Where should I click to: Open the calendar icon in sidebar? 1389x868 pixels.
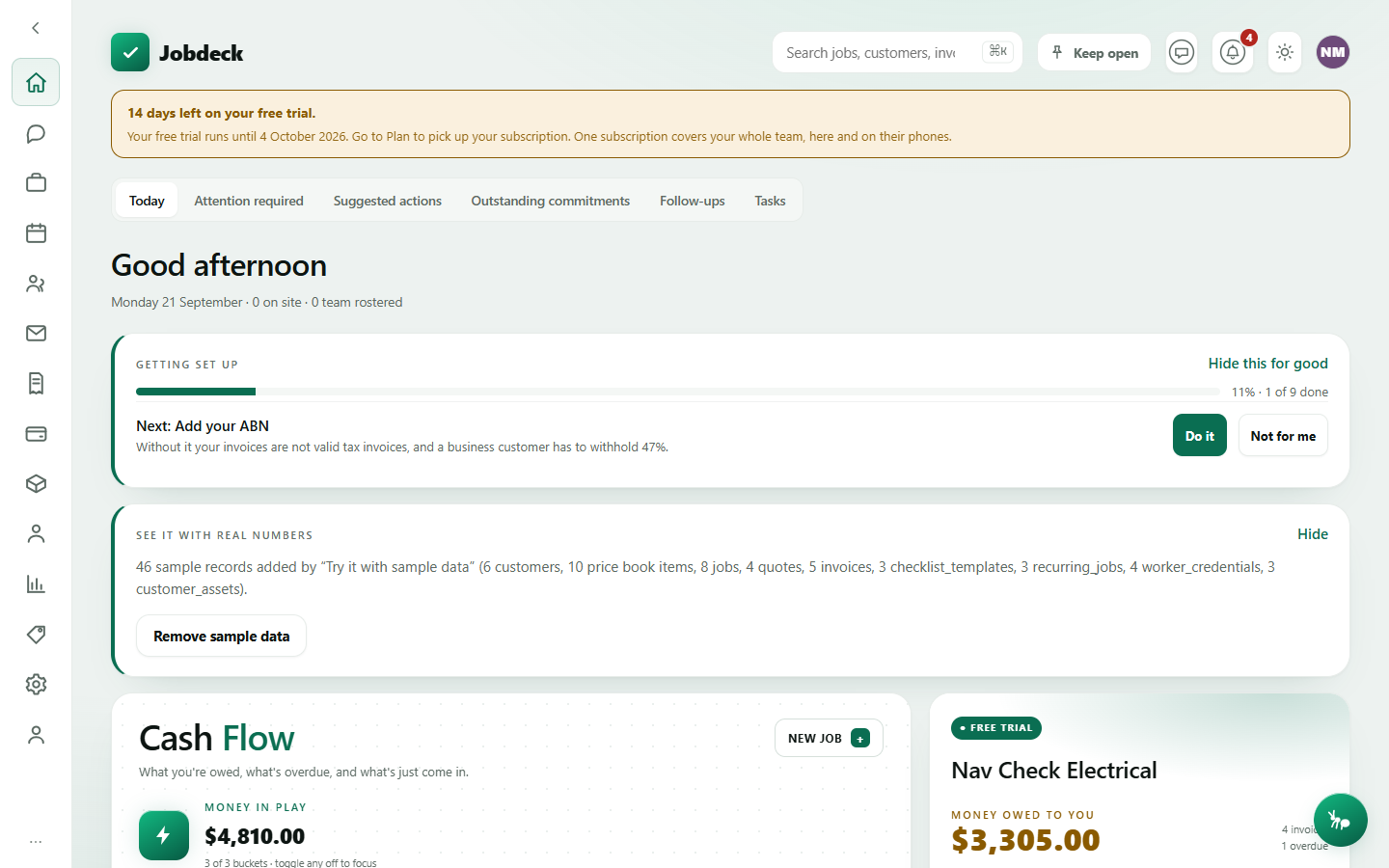point(36,233)
